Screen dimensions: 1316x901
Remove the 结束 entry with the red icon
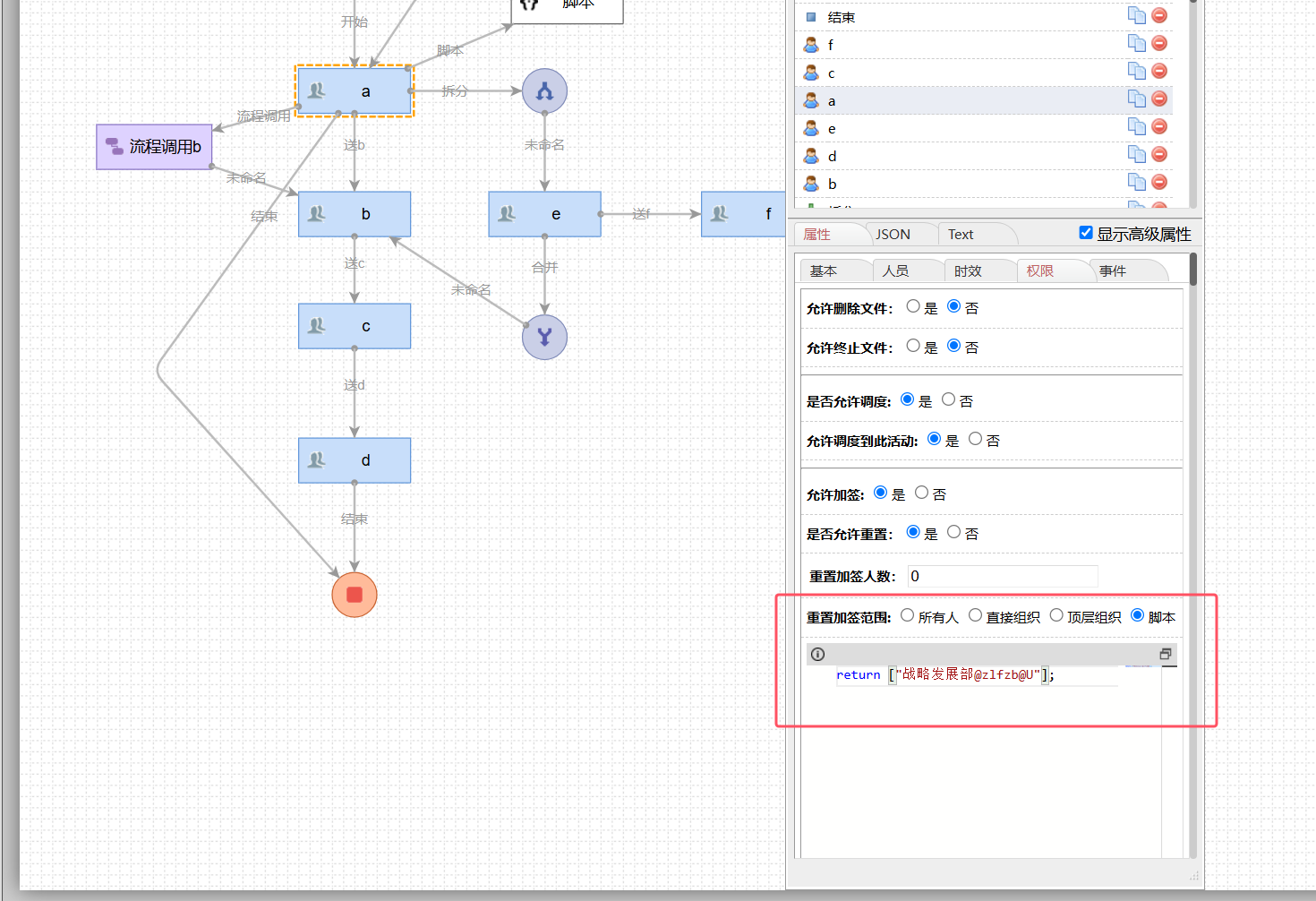1159,15
